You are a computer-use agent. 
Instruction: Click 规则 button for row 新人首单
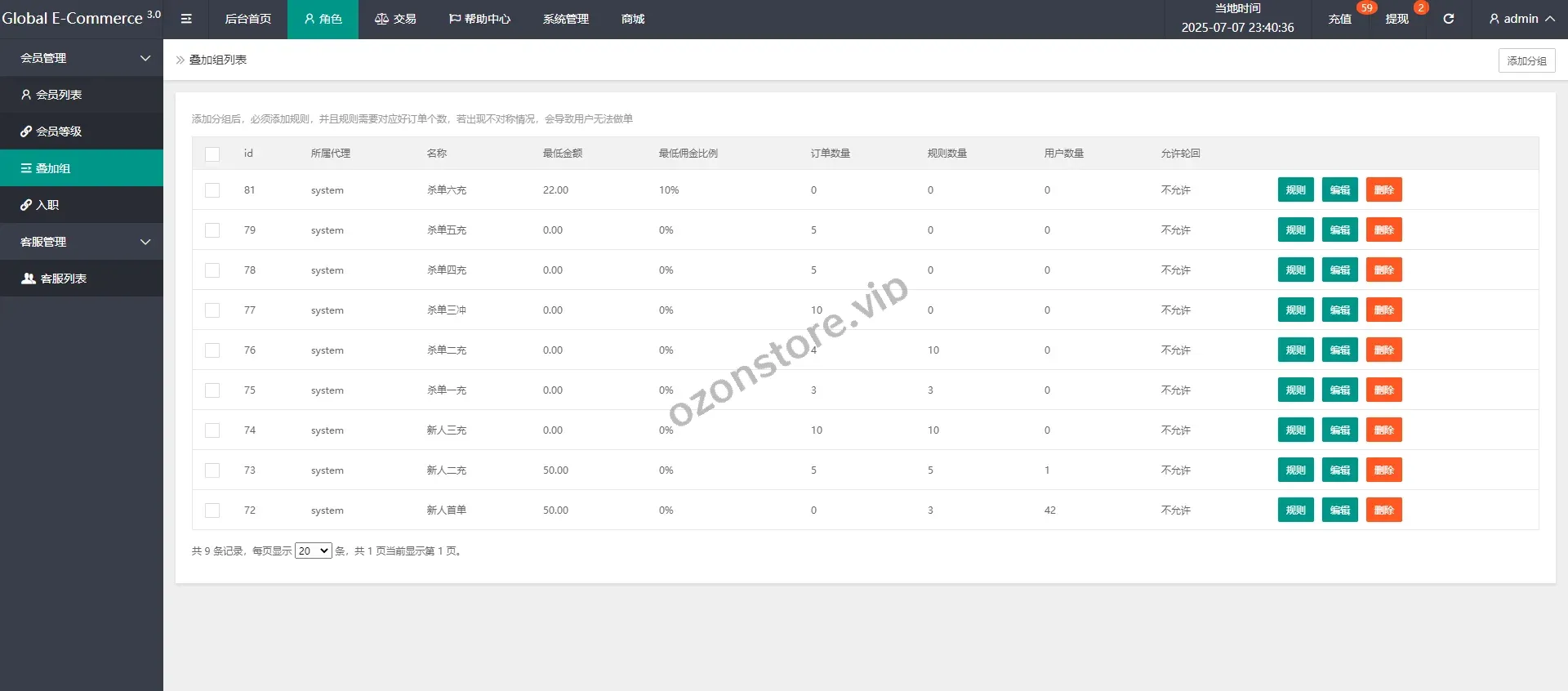tap(1295, 510)
